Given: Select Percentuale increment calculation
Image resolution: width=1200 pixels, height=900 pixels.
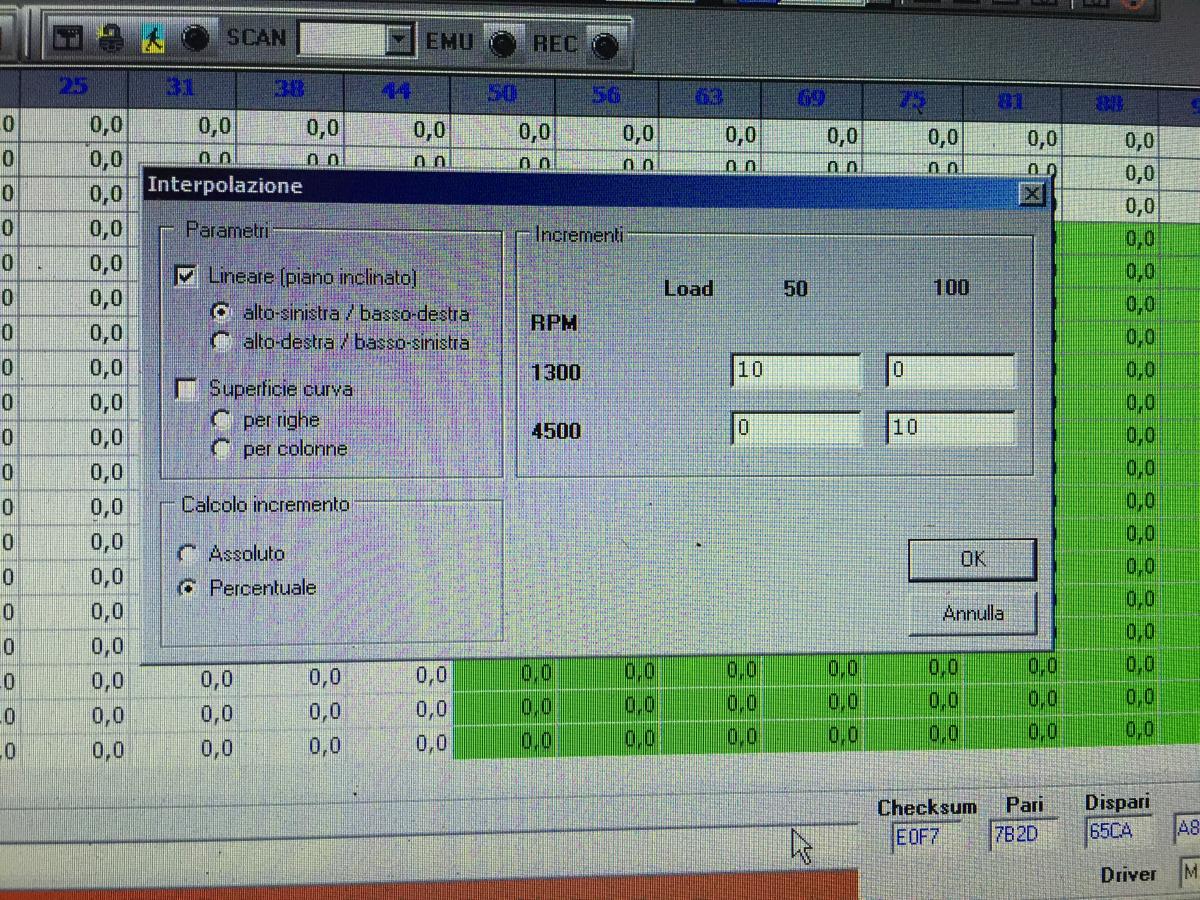Looking at the screenshot, I should [187, 588].
